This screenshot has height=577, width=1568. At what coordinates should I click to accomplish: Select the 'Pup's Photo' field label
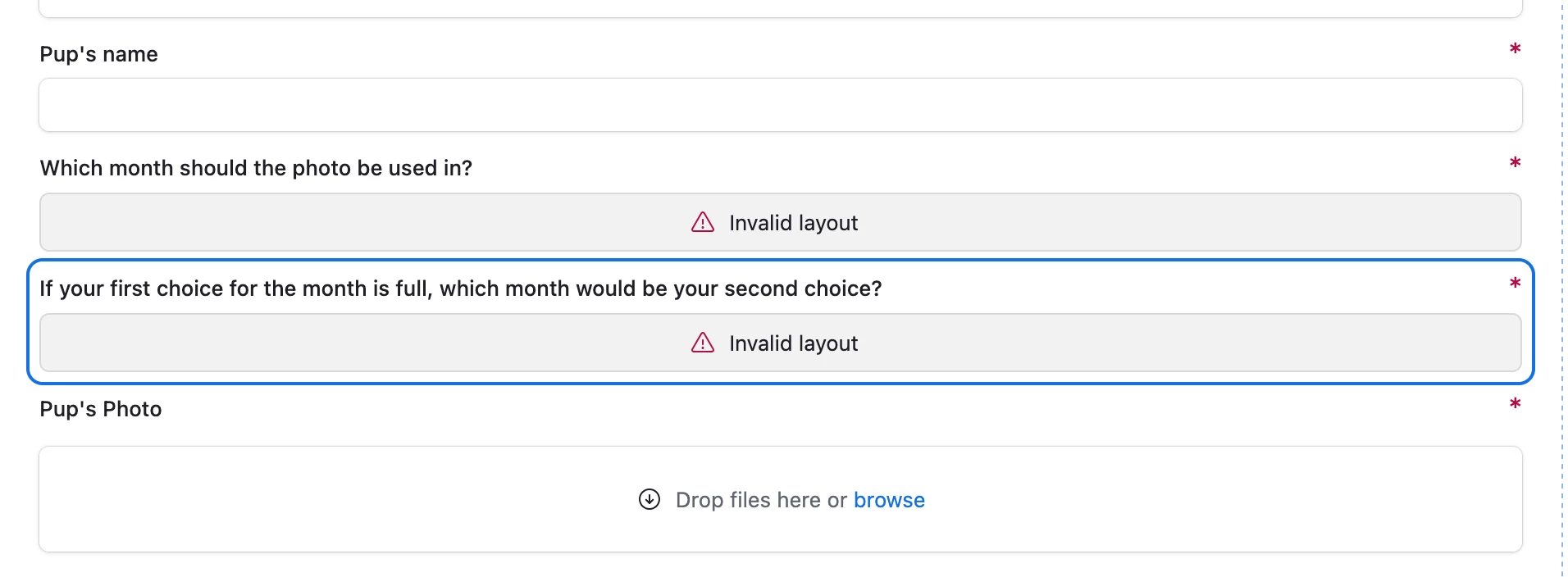click(100, 409)
